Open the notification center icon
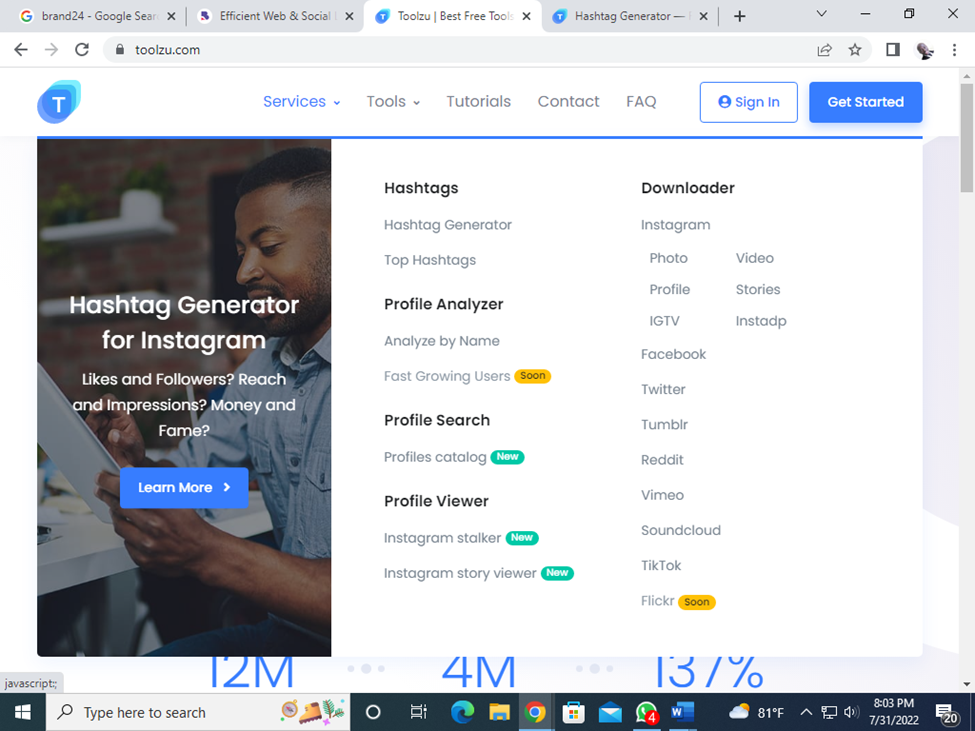Image resolution: width=975 pixels, height=731 pixels. 947,713
